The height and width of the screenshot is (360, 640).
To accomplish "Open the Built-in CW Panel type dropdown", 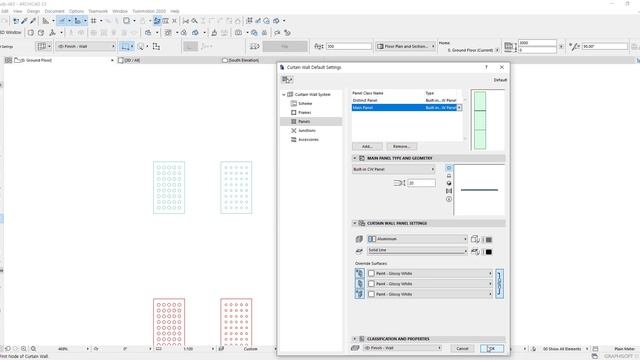I will point(393,169).
